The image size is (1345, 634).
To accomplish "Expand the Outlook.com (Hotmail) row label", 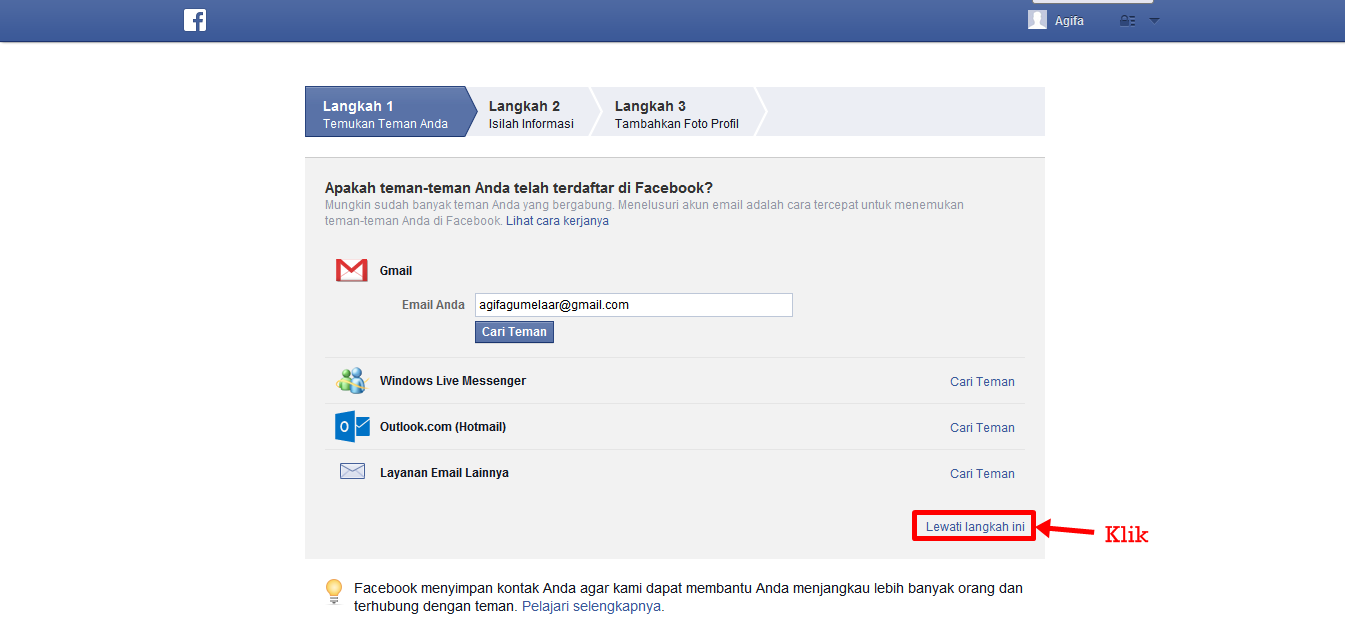I will coord(443,427).
